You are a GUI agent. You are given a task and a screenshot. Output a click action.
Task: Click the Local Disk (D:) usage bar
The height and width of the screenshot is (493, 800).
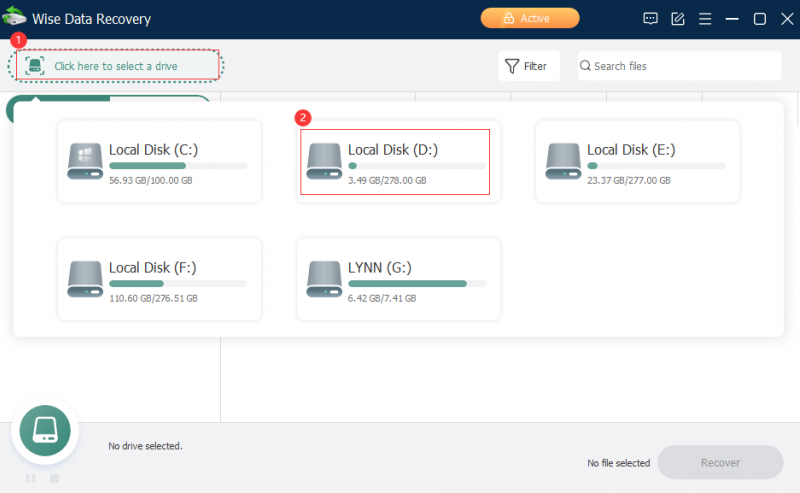click(x=417, y=166)
